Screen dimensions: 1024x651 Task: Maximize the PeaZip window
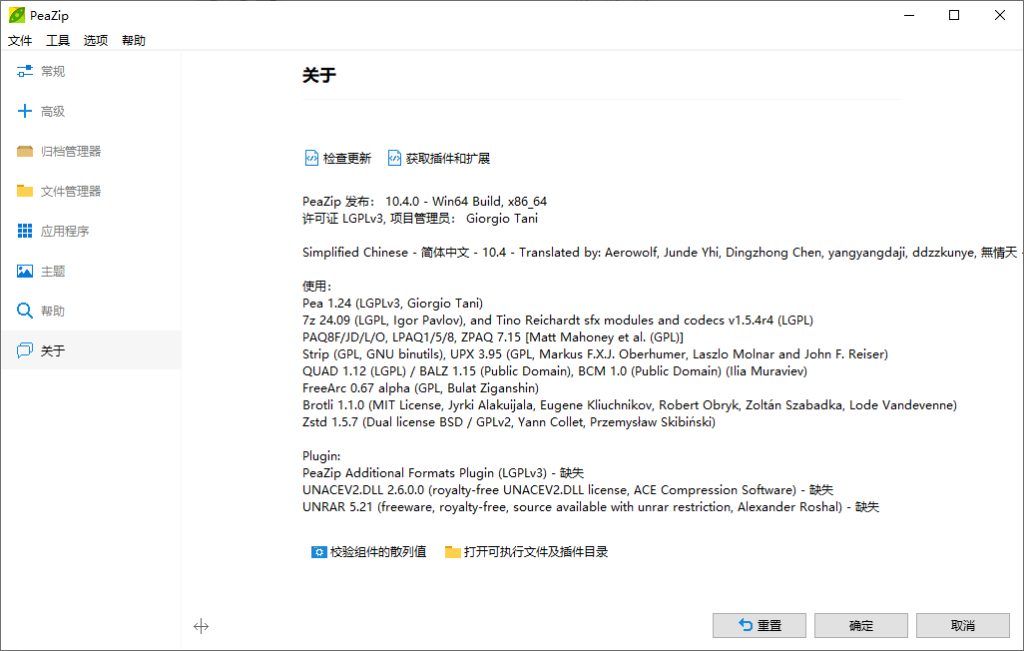(x=954, y=15)
